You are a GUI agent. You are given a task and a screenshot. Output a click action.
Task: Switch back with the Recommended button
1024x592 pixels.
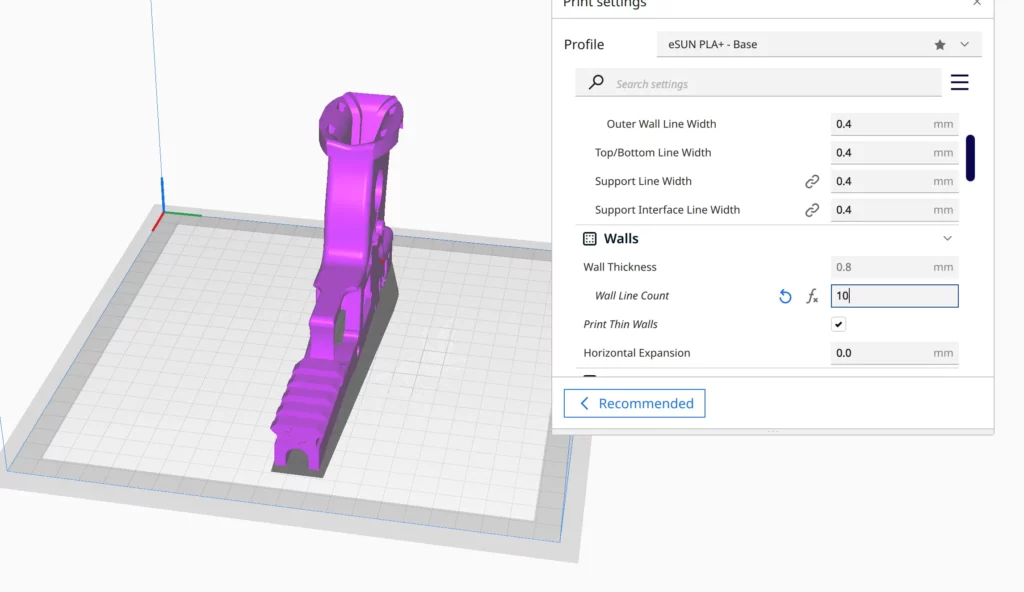634,403
